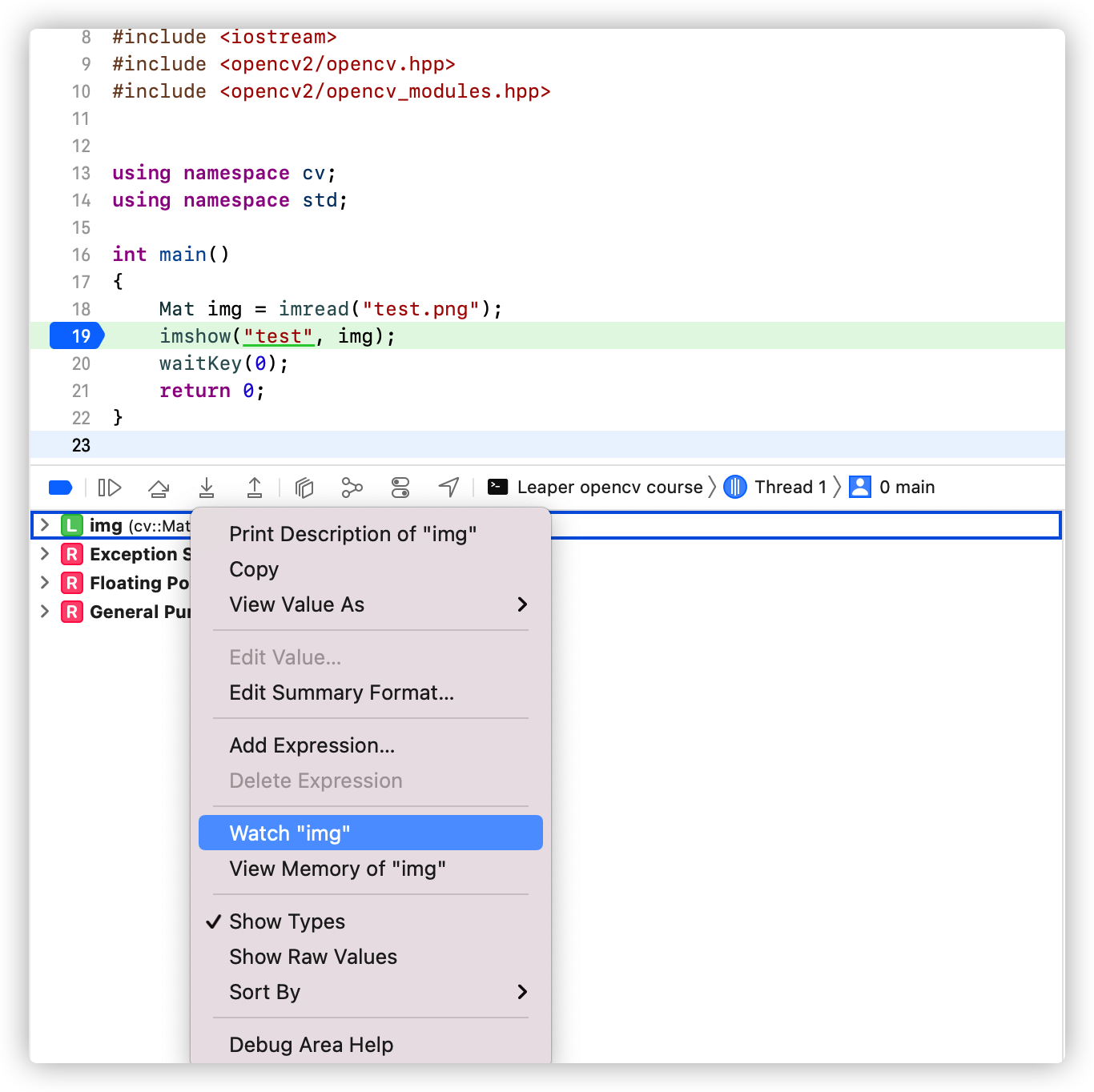The width and height of the screenshot is (1094, 1092).
Task: Toggle breakpoint on line 19
Action: pos(78,336)
